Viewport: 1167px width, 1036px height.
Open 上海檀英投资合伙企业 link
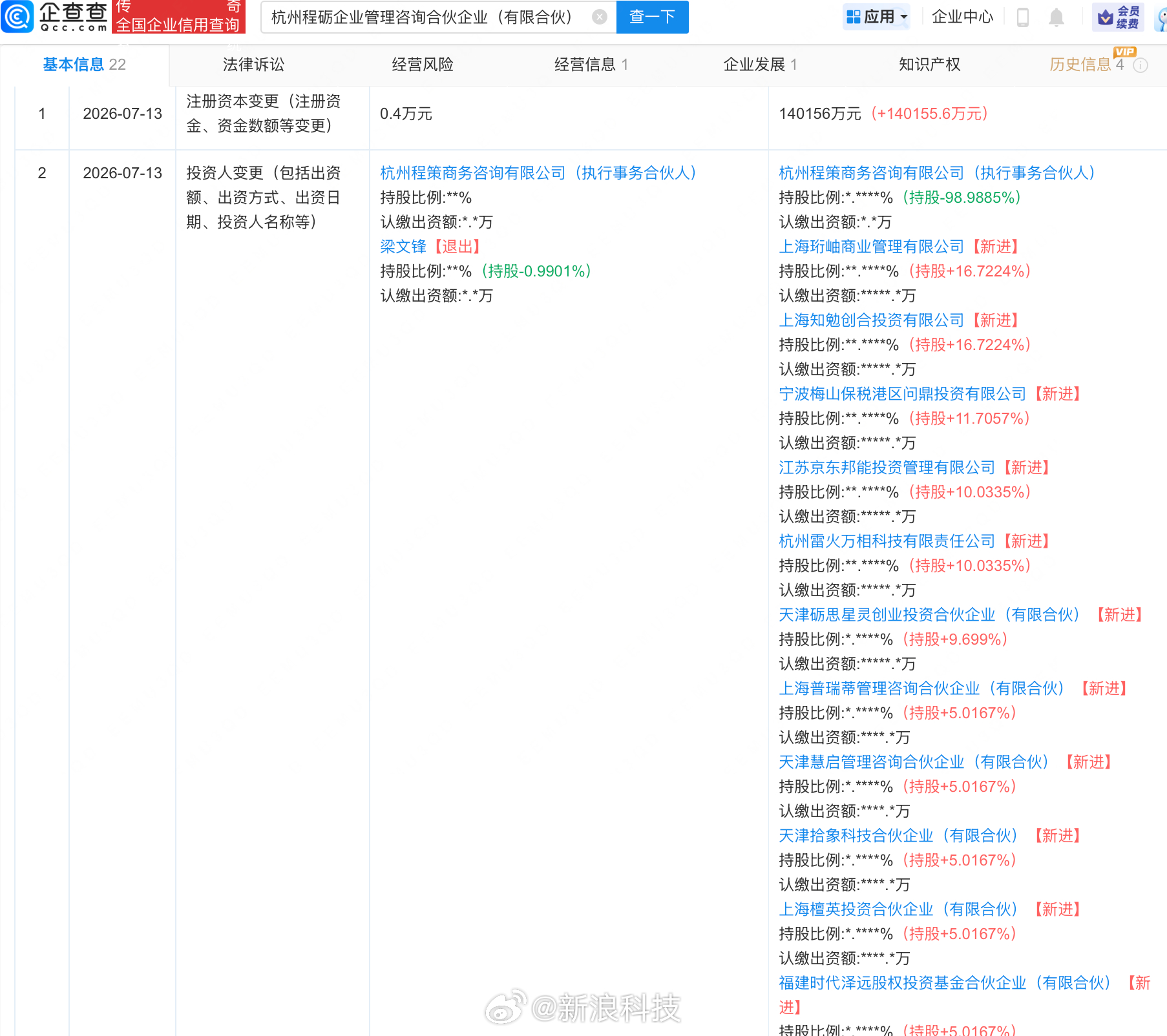pos(899,909)
